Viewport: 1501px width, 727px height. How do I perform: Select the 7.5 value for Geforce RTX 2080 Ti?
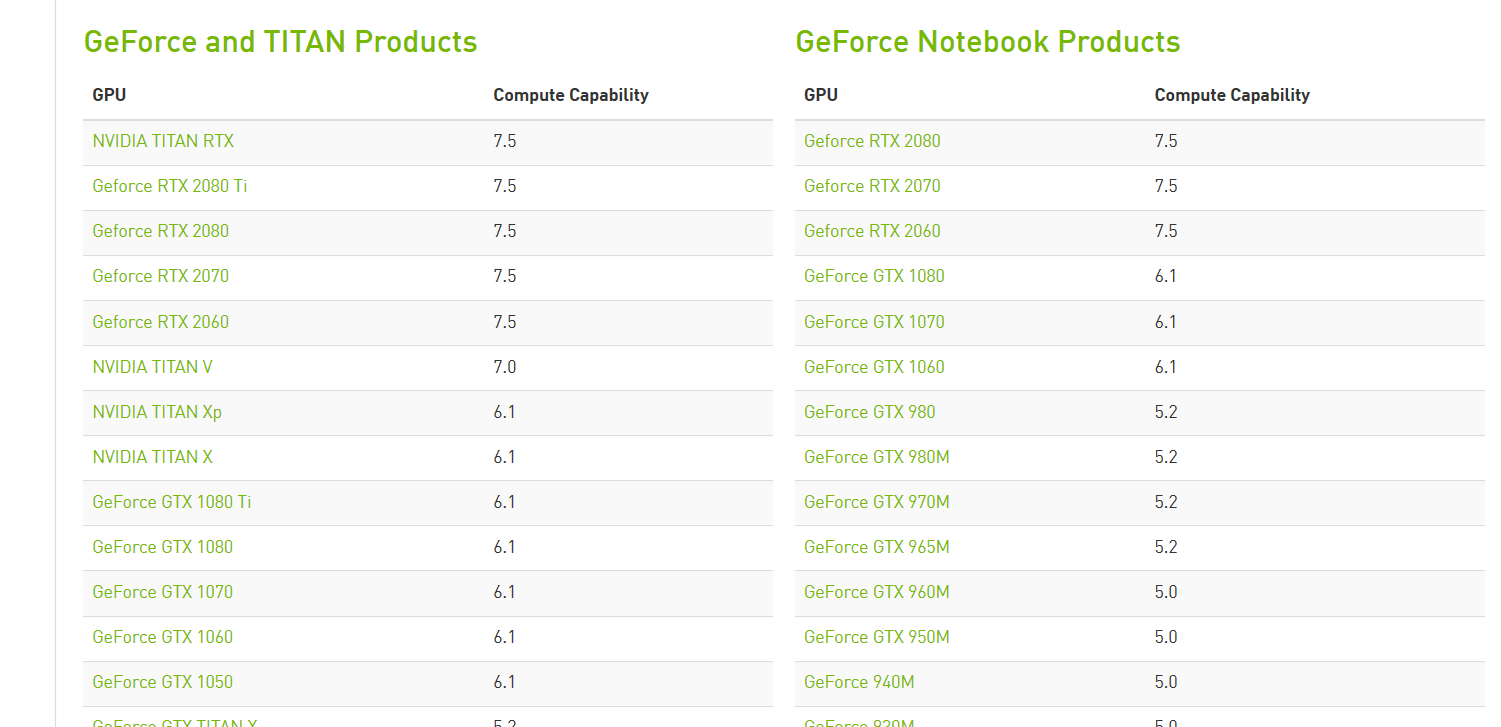click(505, 186)
